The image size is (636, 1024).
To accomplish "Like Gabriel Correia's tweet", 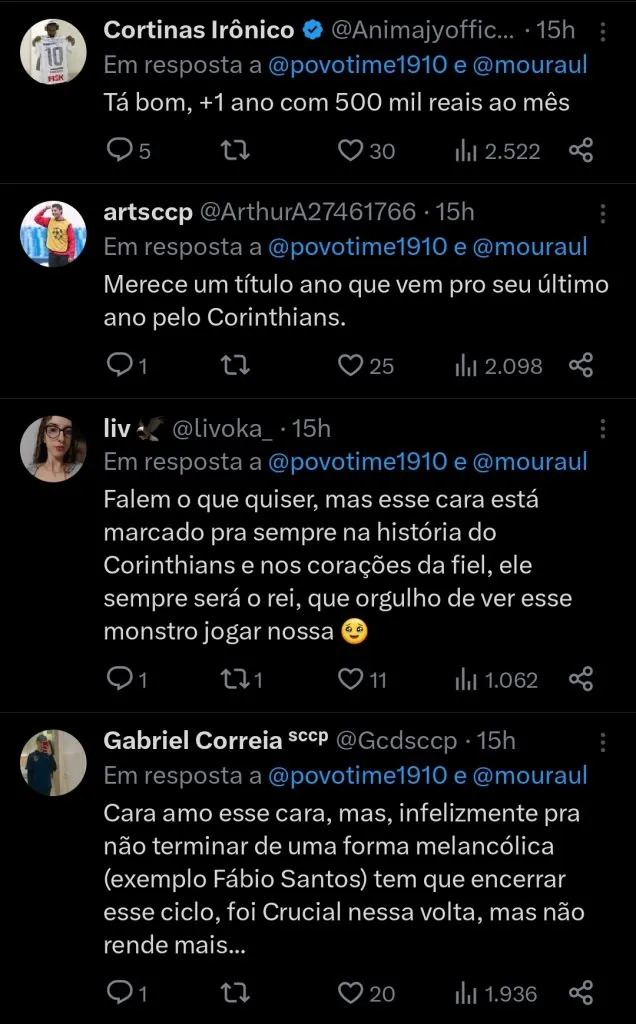I will (x=349, y=993).
